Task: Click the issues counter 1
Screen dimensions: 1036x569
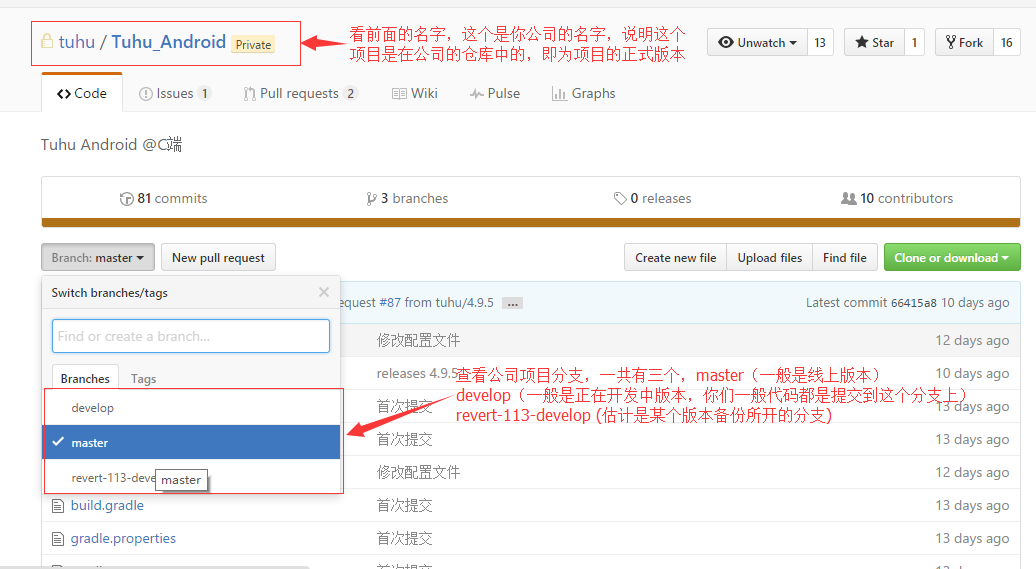Action: pos(205,93)
